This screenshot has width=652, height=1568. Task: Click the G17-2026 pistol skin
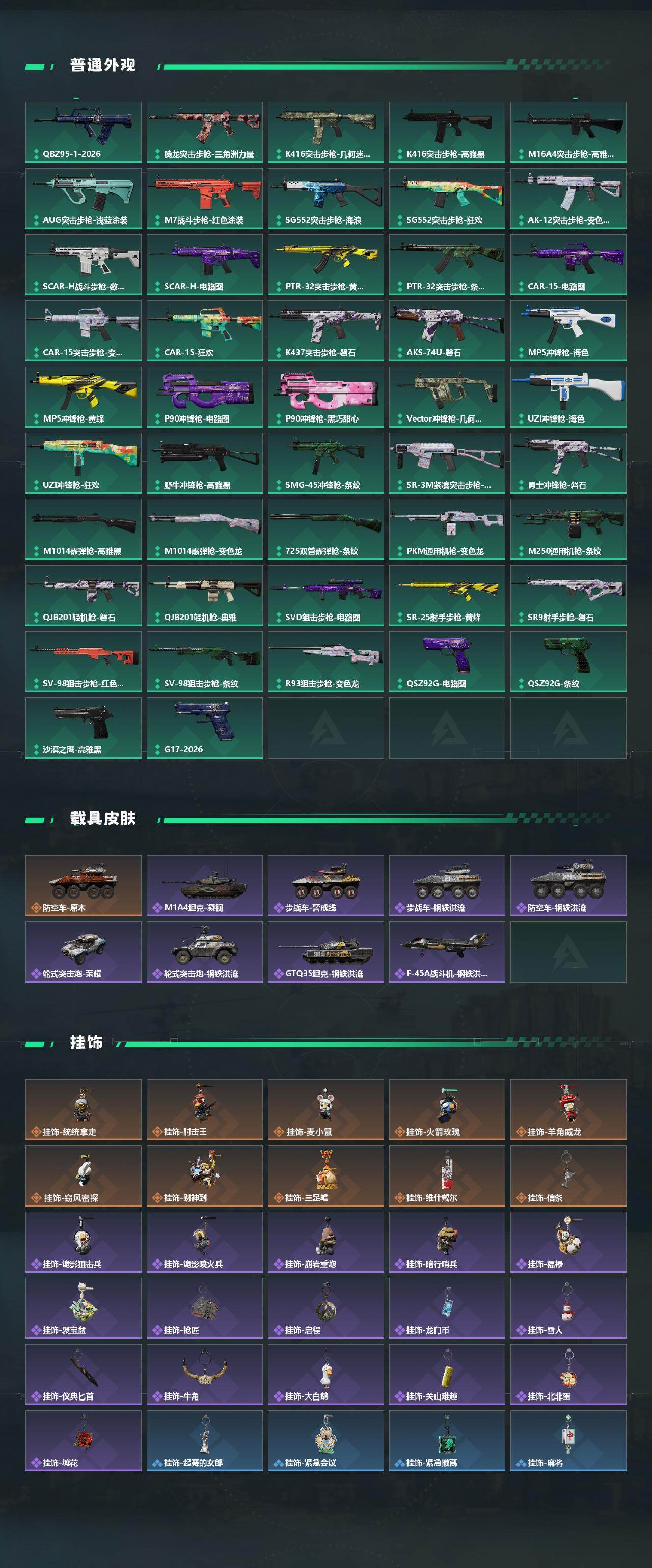[205, 728]
